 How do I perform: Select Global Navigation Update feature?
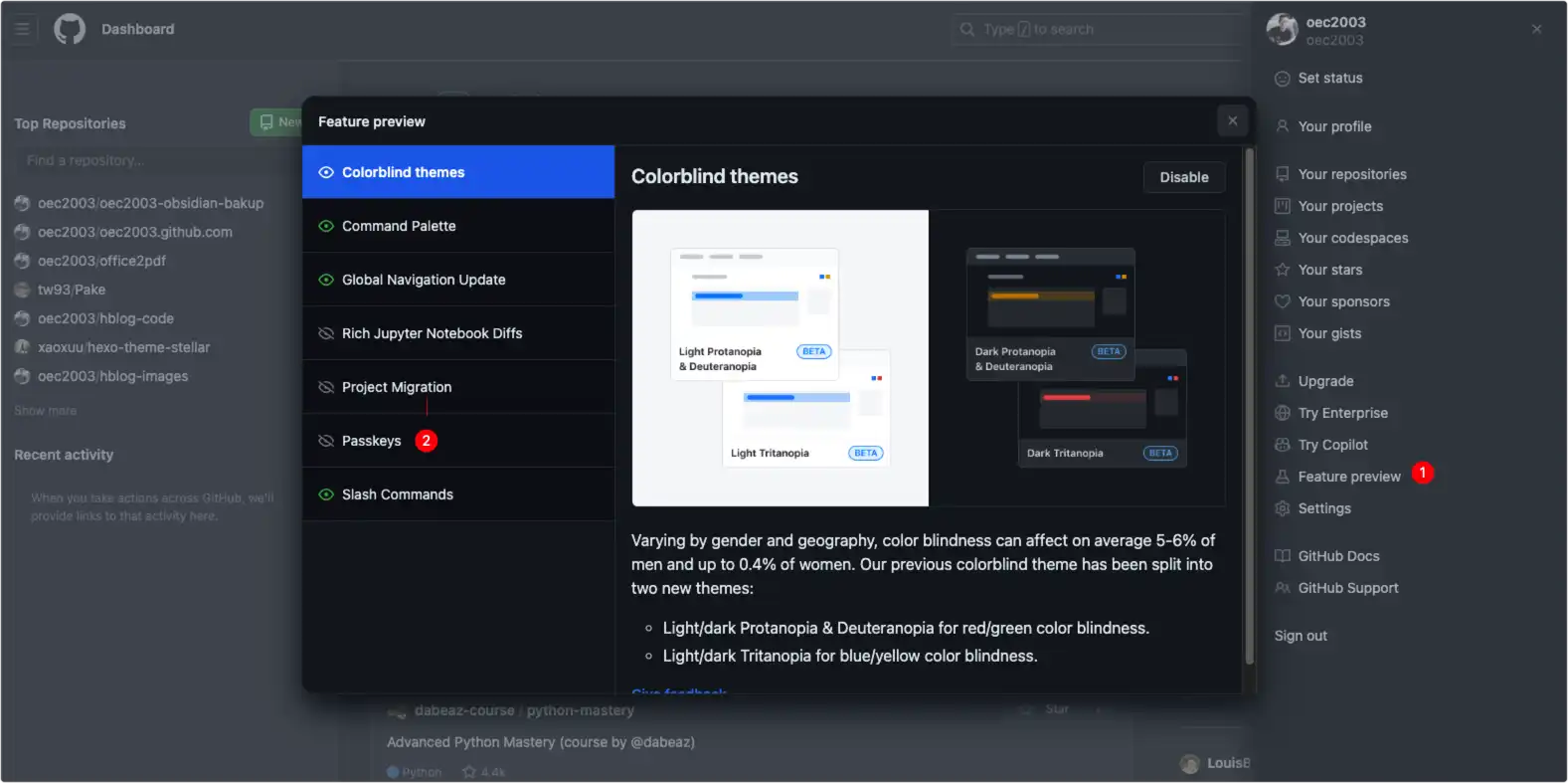point(458,280)
